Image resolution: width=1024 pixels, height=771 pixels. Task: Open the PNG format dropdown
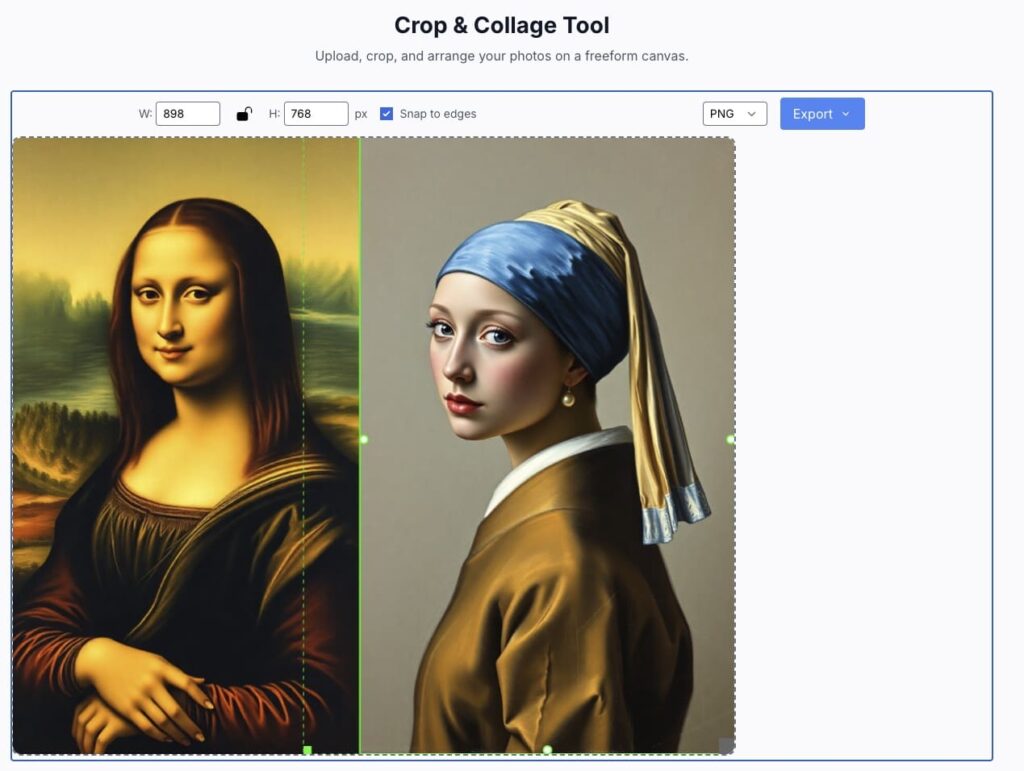[x=735, y=114]
